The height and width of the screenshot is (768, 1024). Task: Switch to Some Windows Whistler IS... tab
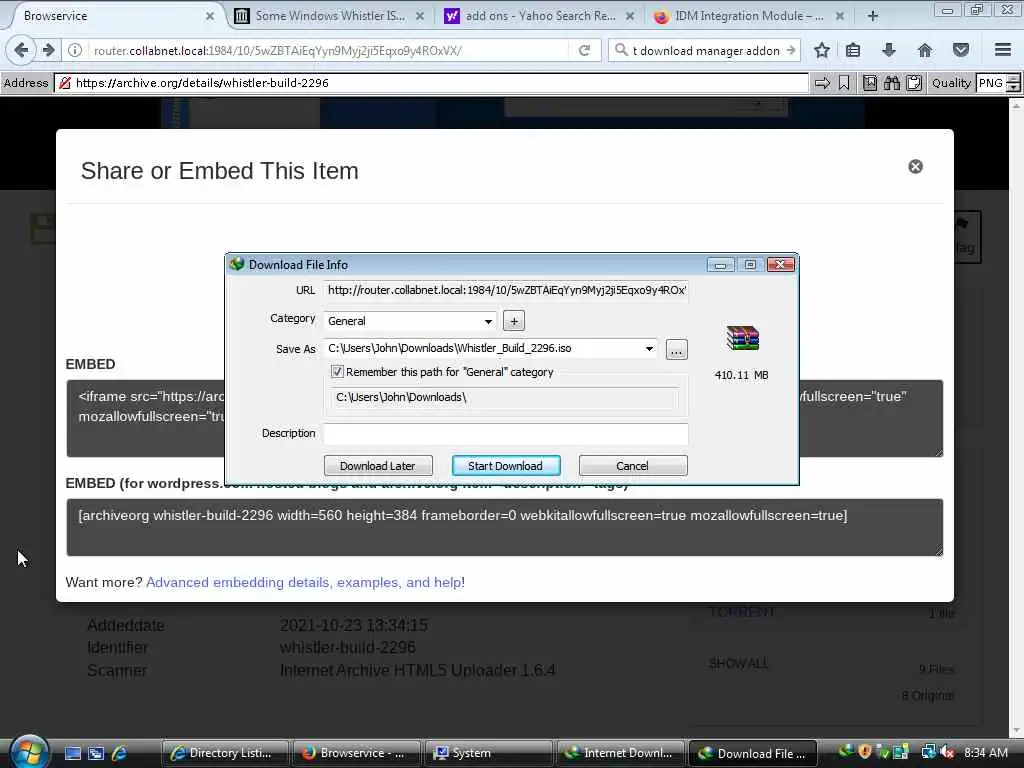pos(330,16)
